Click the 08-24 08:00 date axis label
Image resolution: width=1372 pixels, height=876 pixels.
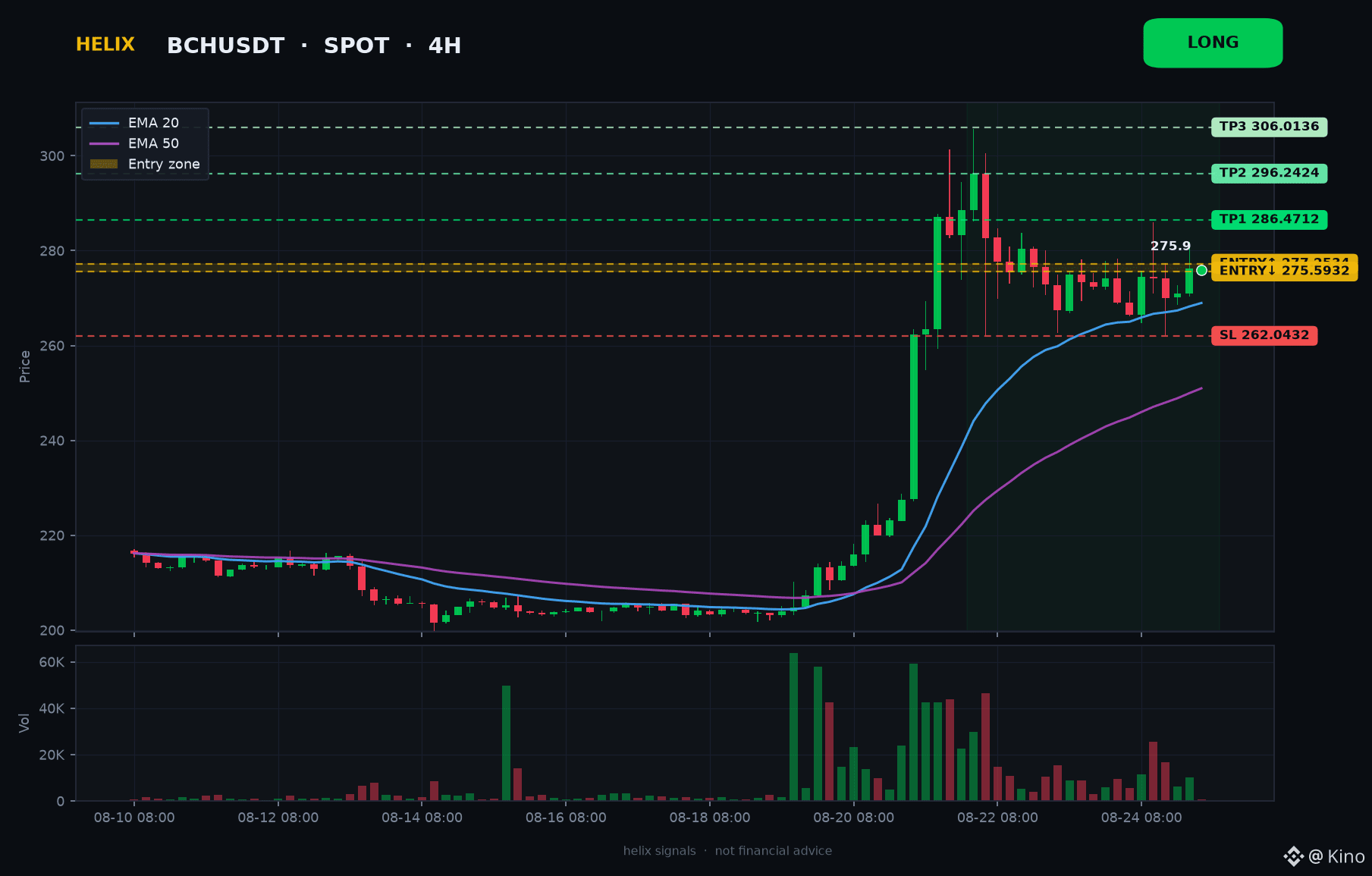(x=1141, y=818)
